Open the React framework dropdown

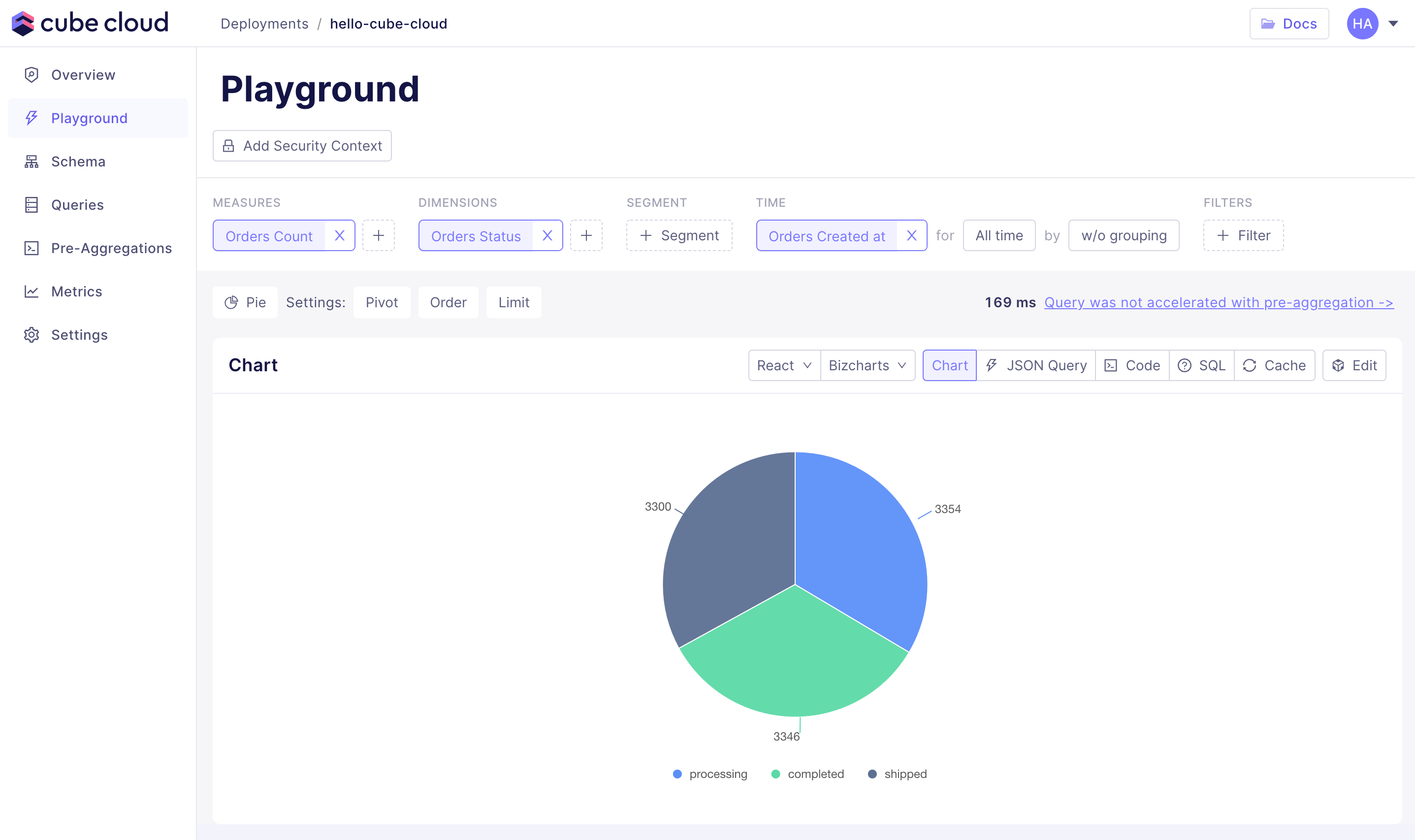tap(783, 365)
